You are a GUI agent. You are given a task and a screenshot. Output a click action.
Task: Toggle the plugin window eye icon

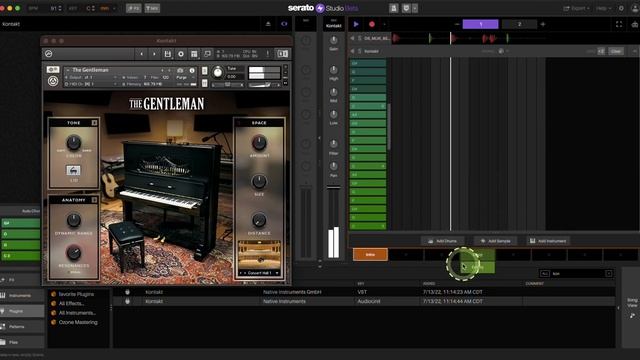284,24
